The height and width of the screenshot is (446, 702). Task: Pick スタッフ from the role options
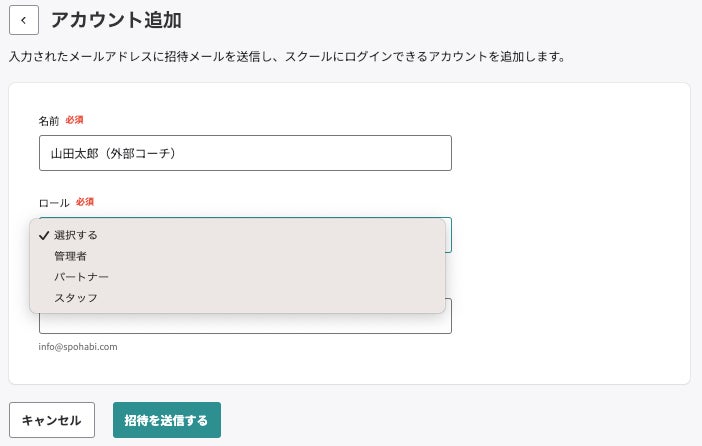[x=76, y=298]
